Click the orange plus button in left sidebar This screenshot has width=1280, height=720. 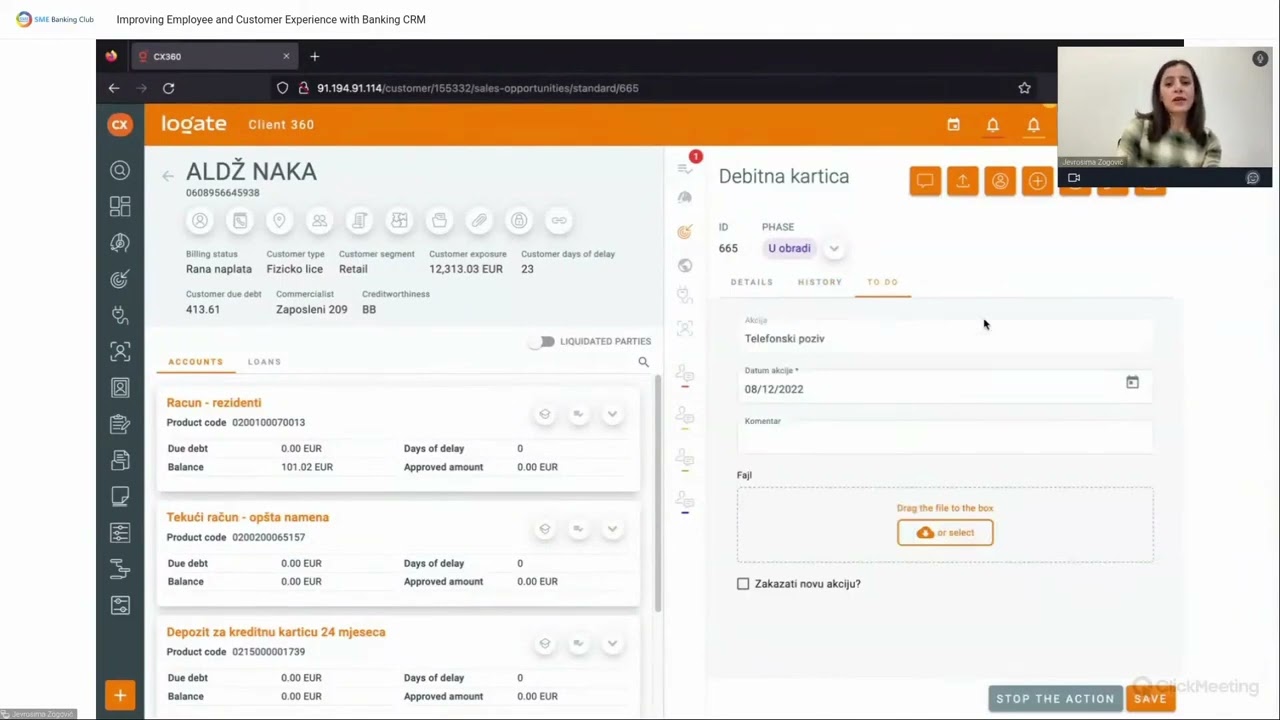point(120,695)
